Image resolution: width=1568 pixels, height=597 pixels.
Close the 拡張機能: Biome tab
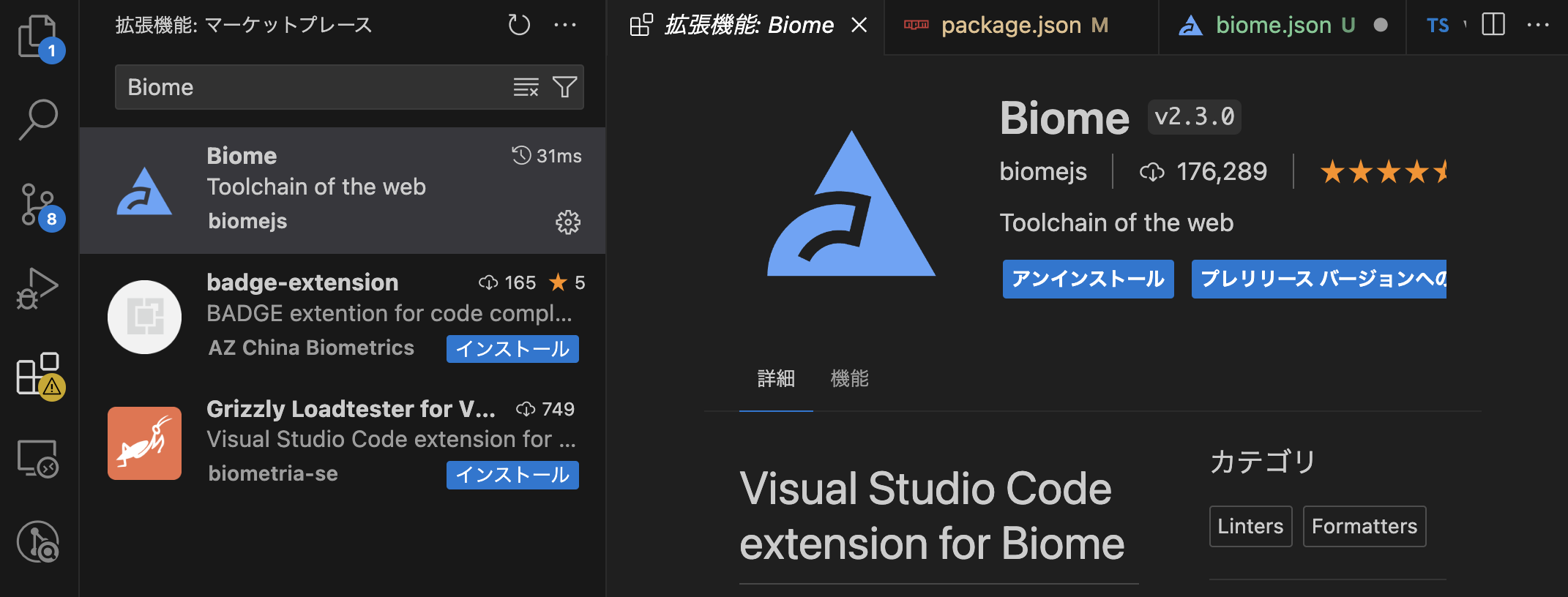pos(859,25)
